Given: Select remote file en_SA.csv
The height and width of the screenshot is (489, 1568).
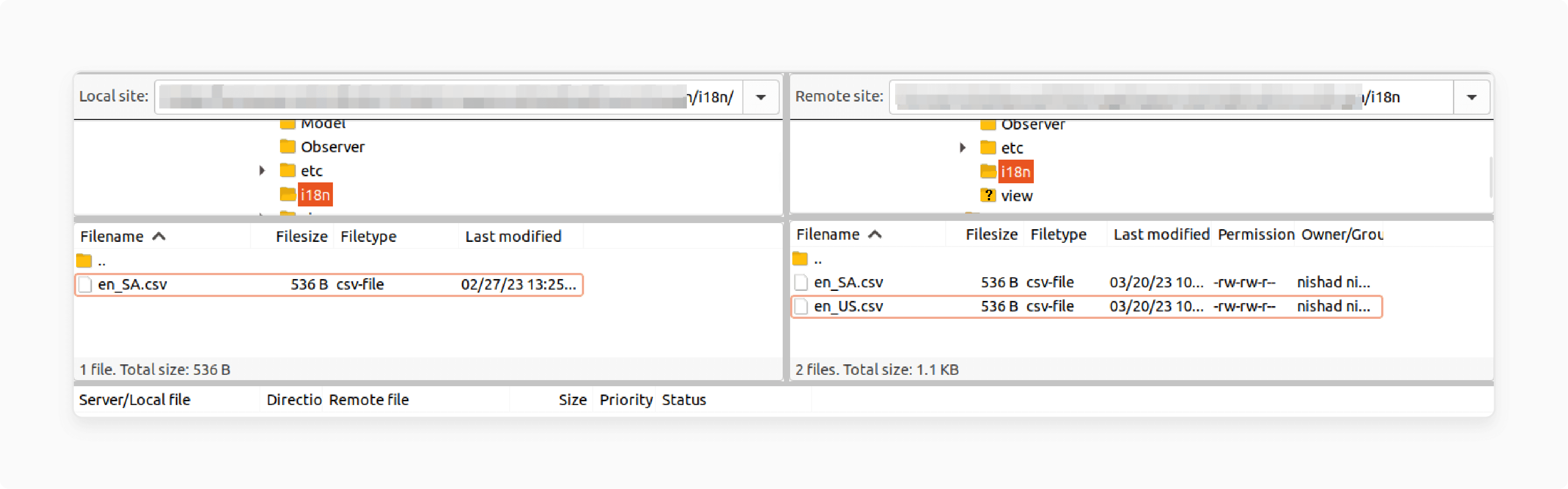Looking at the screenshot, I should click(x=1086, y=283).
